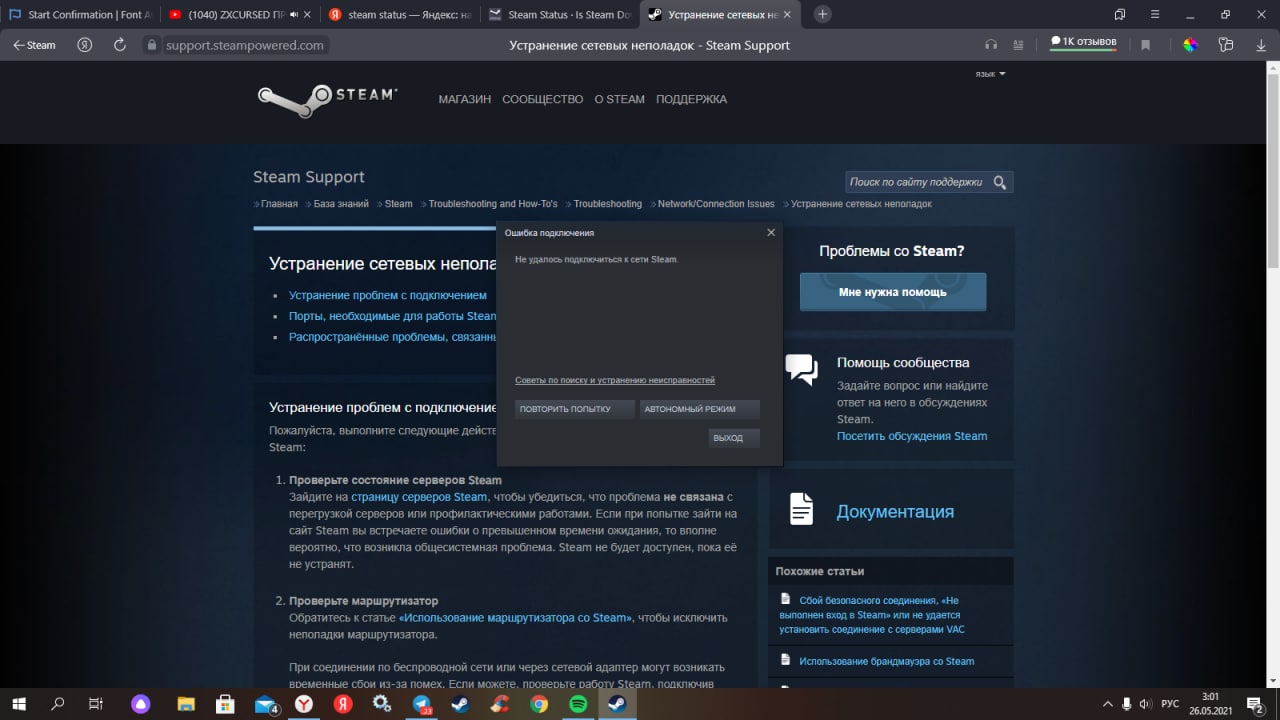The image size is (1280, 720).
Task: Open the язык language dropdown
Action: click(x=990, y=74)
